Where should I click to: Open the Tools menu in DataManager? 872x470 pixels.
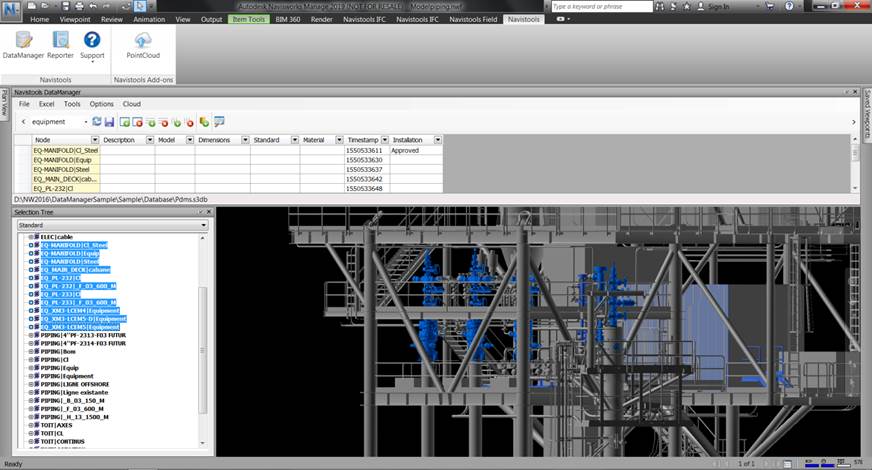(72, 104)
